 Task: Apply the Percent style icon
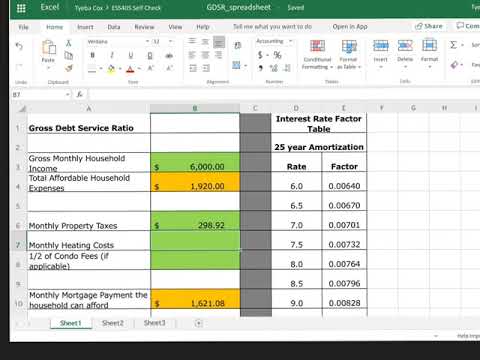point(277,55)
